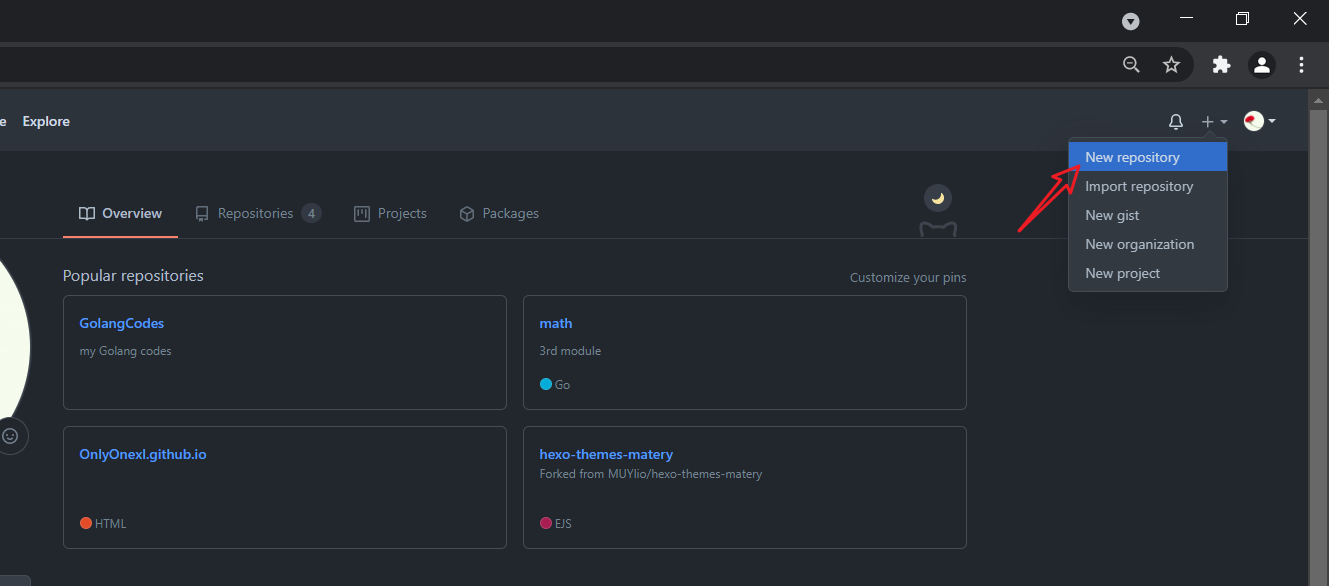
Task: Click the set status smiley icon
Action: pyautogui.click(x=10, y=436)
